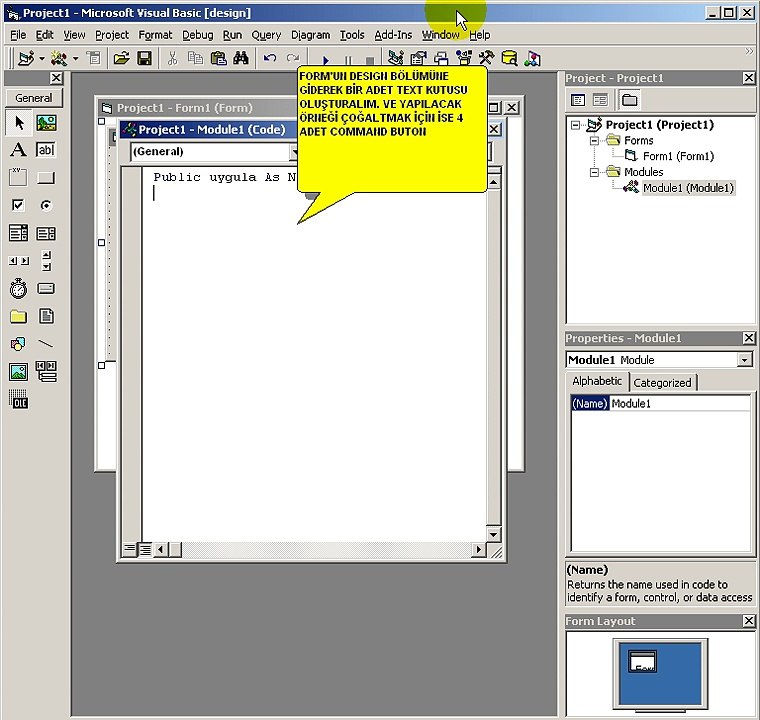
Task: Click the form thumbnail in Form Layout
Action: pos(642,662)
